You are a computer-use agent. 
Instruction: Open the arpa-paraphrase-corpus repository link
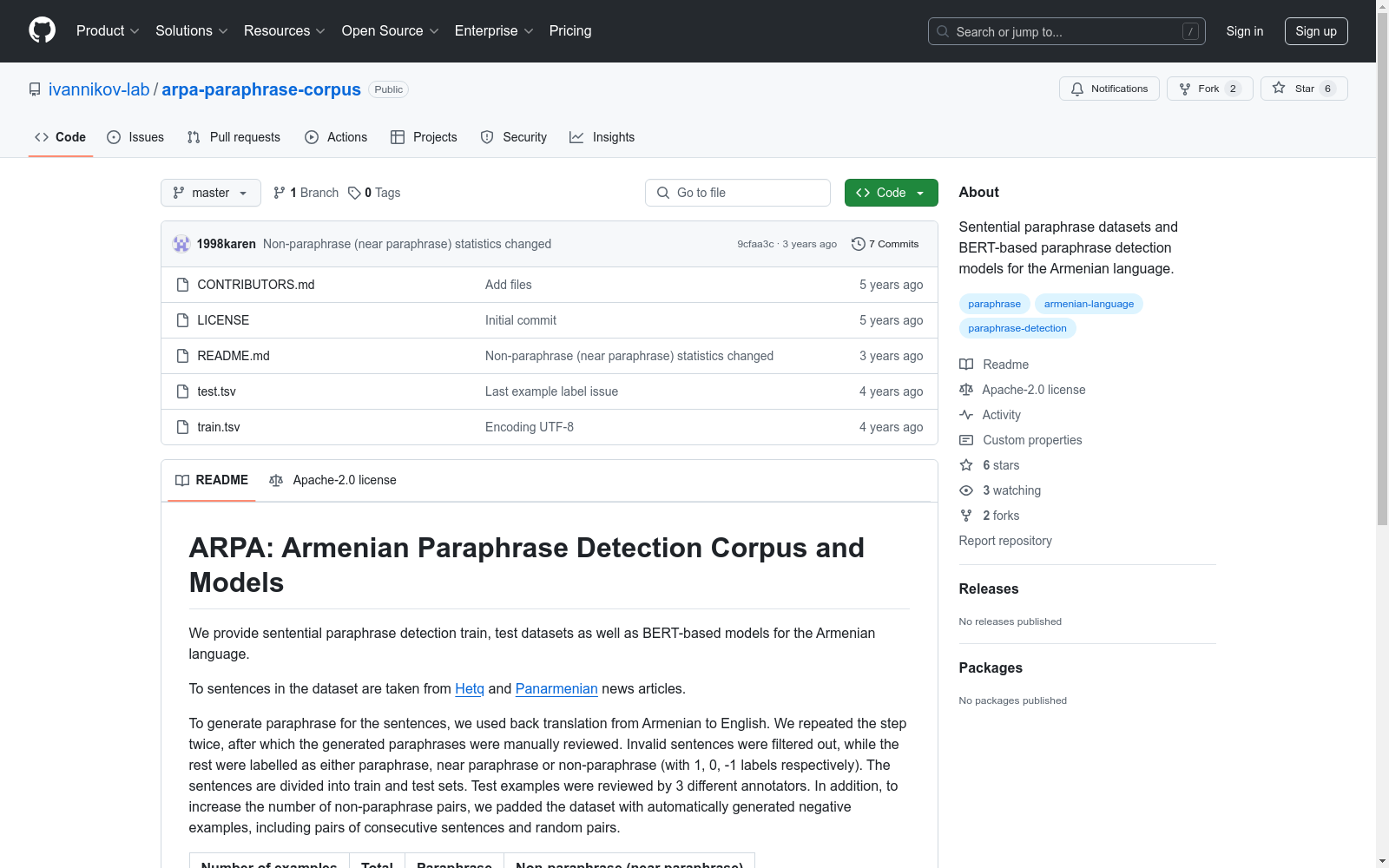click(261, 89)
